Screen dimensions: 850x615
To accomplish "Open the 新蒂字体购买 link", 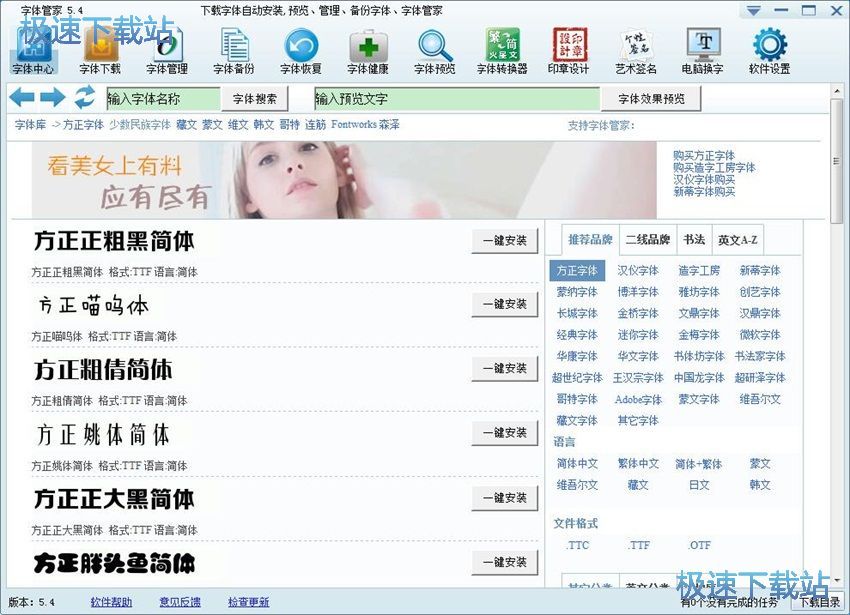I will [704, 191].
